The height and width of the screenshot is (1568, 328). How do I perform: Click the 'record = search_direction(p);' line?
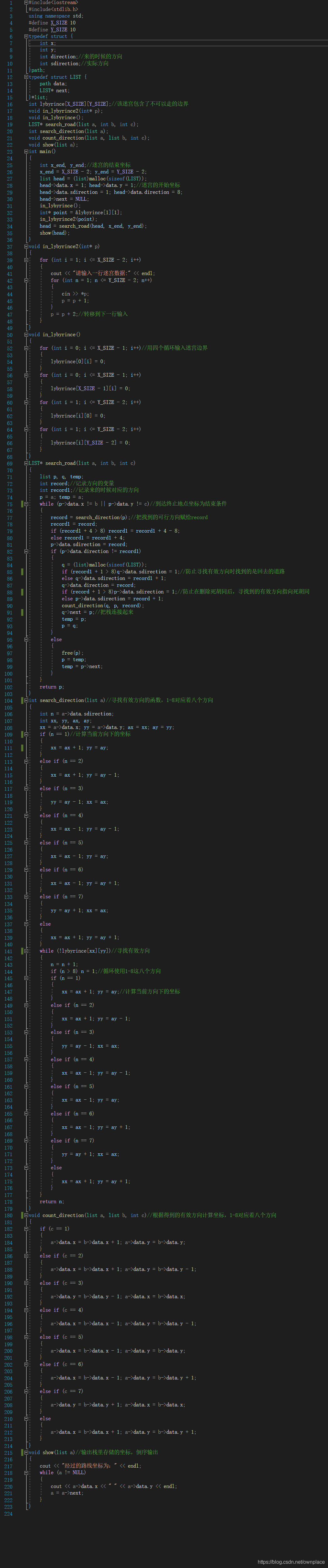point(129,518)
